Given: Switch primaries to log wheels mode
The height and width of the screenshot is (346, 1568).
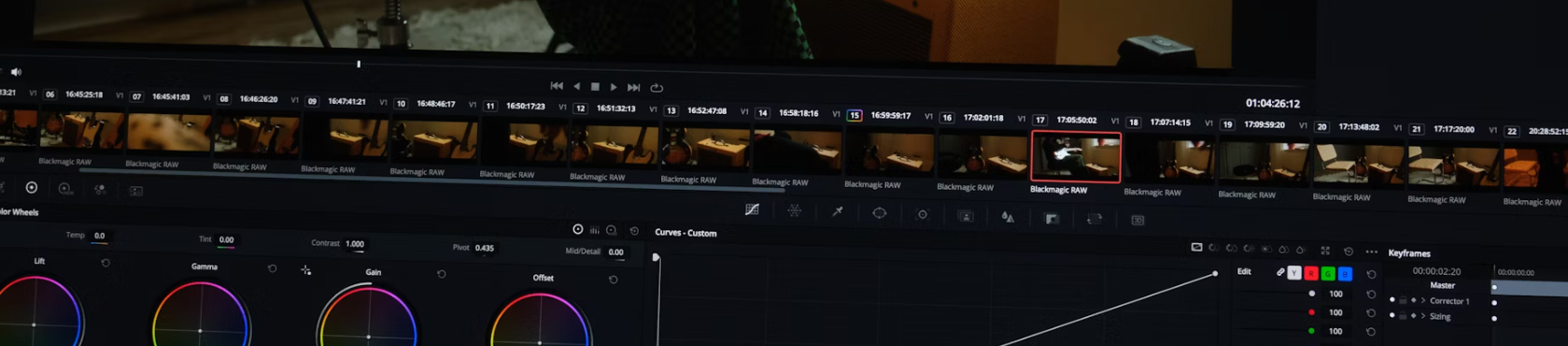Looking at the screenshot, I should pos(612,230).
